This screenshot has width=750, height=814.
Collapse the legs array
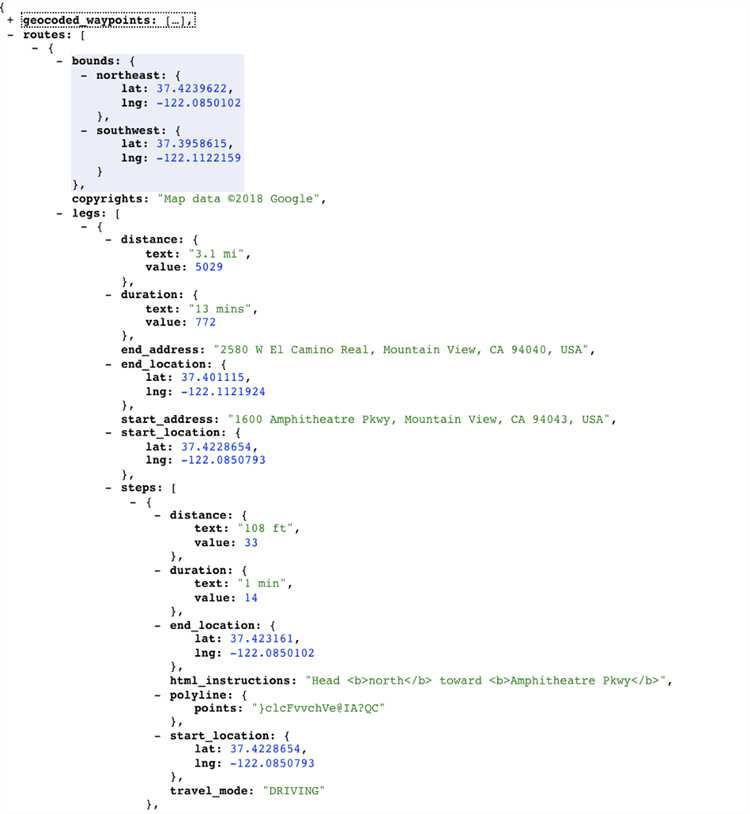click(x=59, y=213)
